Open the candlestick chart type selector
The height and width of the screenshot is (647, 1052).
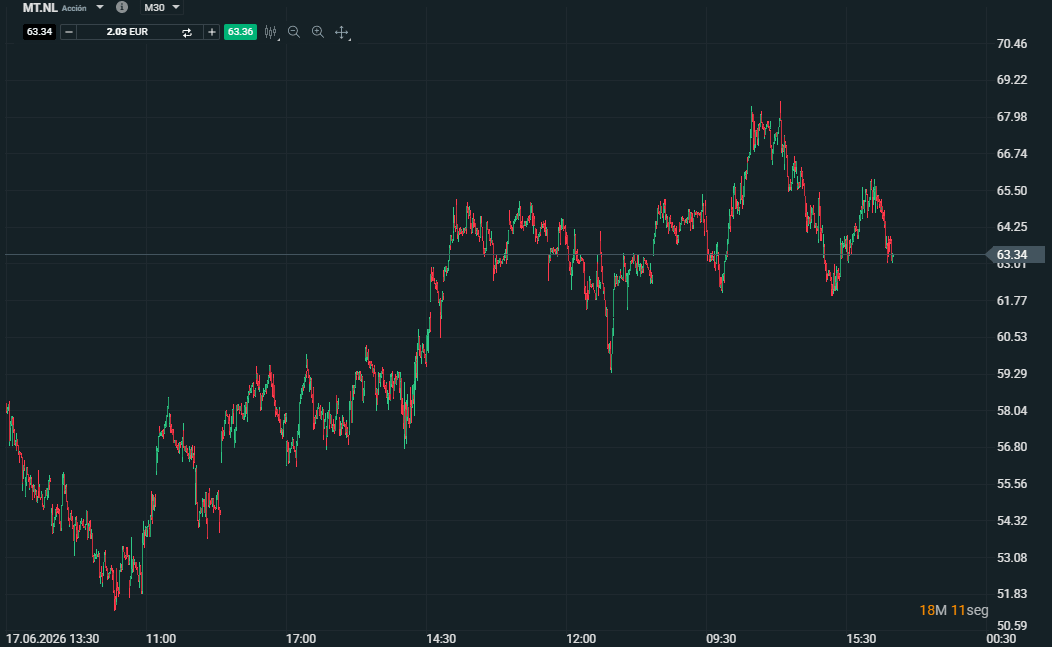pos(271,32)
